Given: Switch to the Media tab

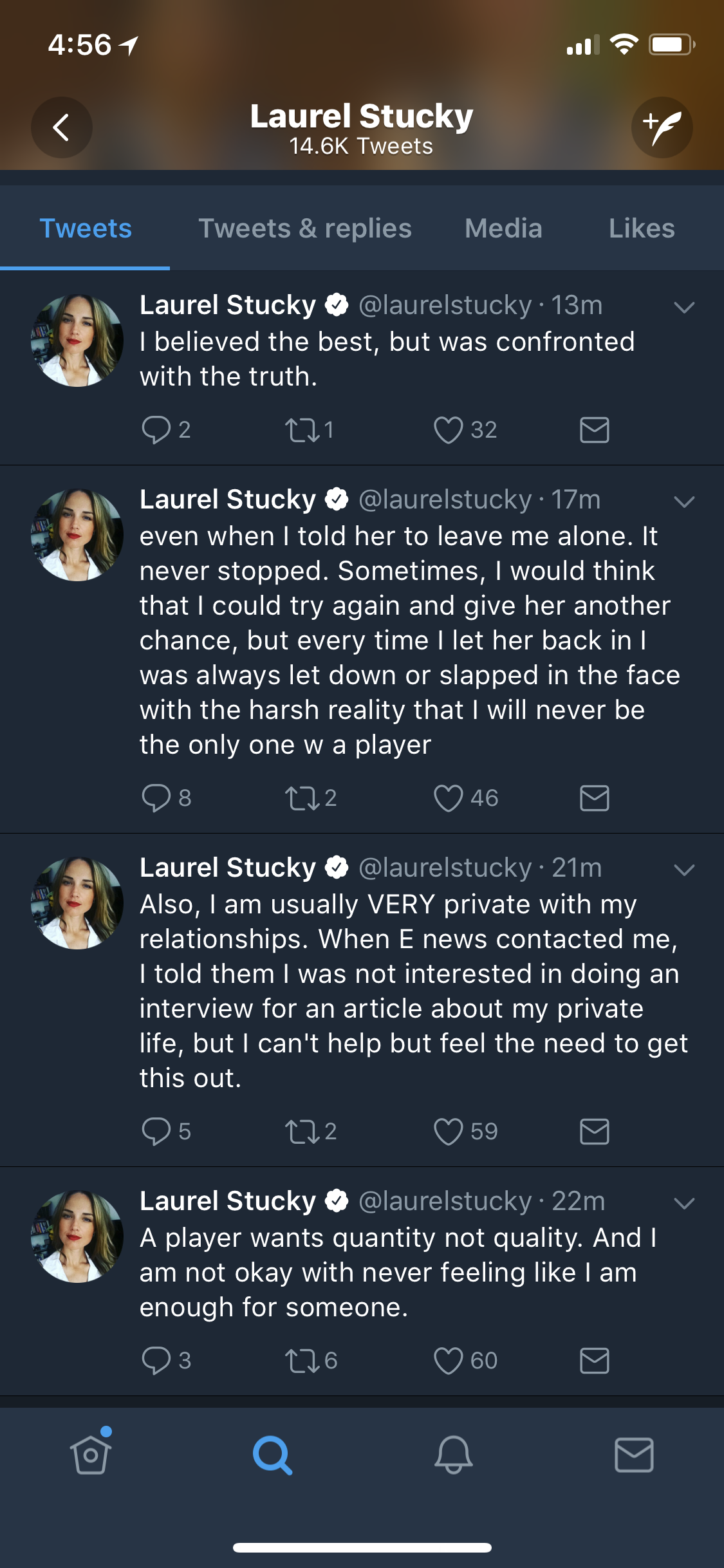Looking at the screenshot, I should (x=503, y=229).
